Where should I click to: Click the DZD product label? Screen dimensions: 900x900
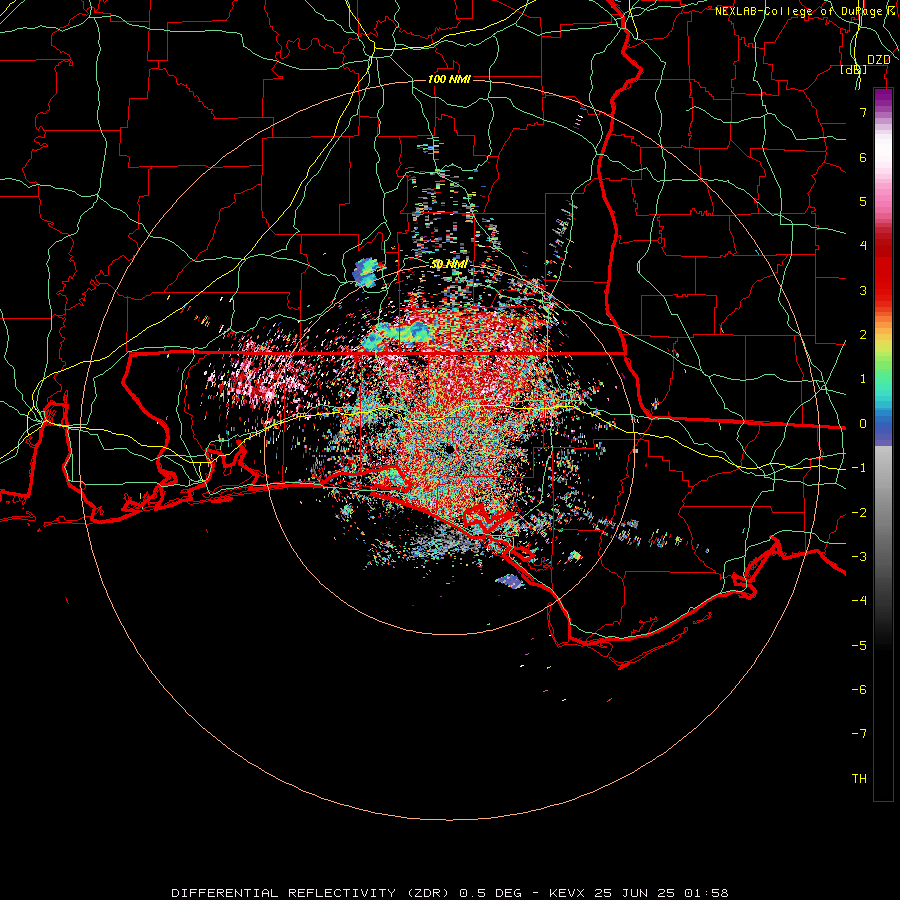click(879, 60)
